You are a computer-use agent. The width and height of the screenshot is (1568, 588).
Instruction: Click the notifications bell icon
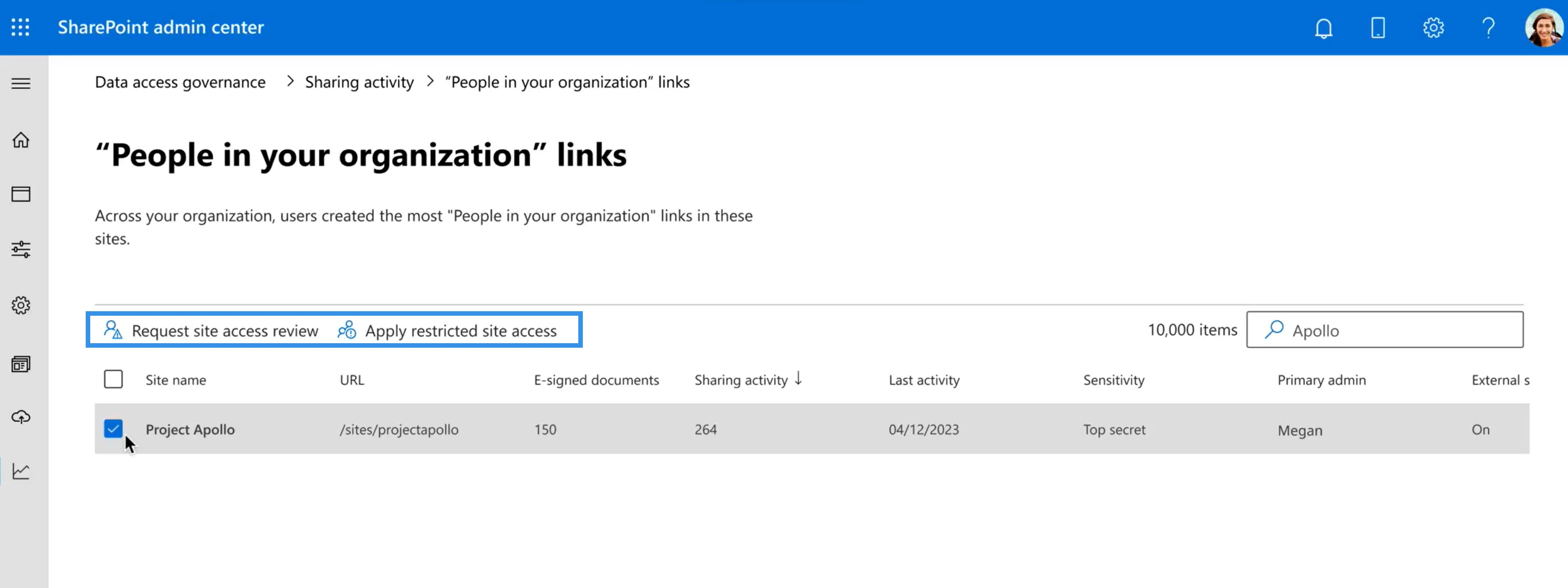(x=1324, y=27)
